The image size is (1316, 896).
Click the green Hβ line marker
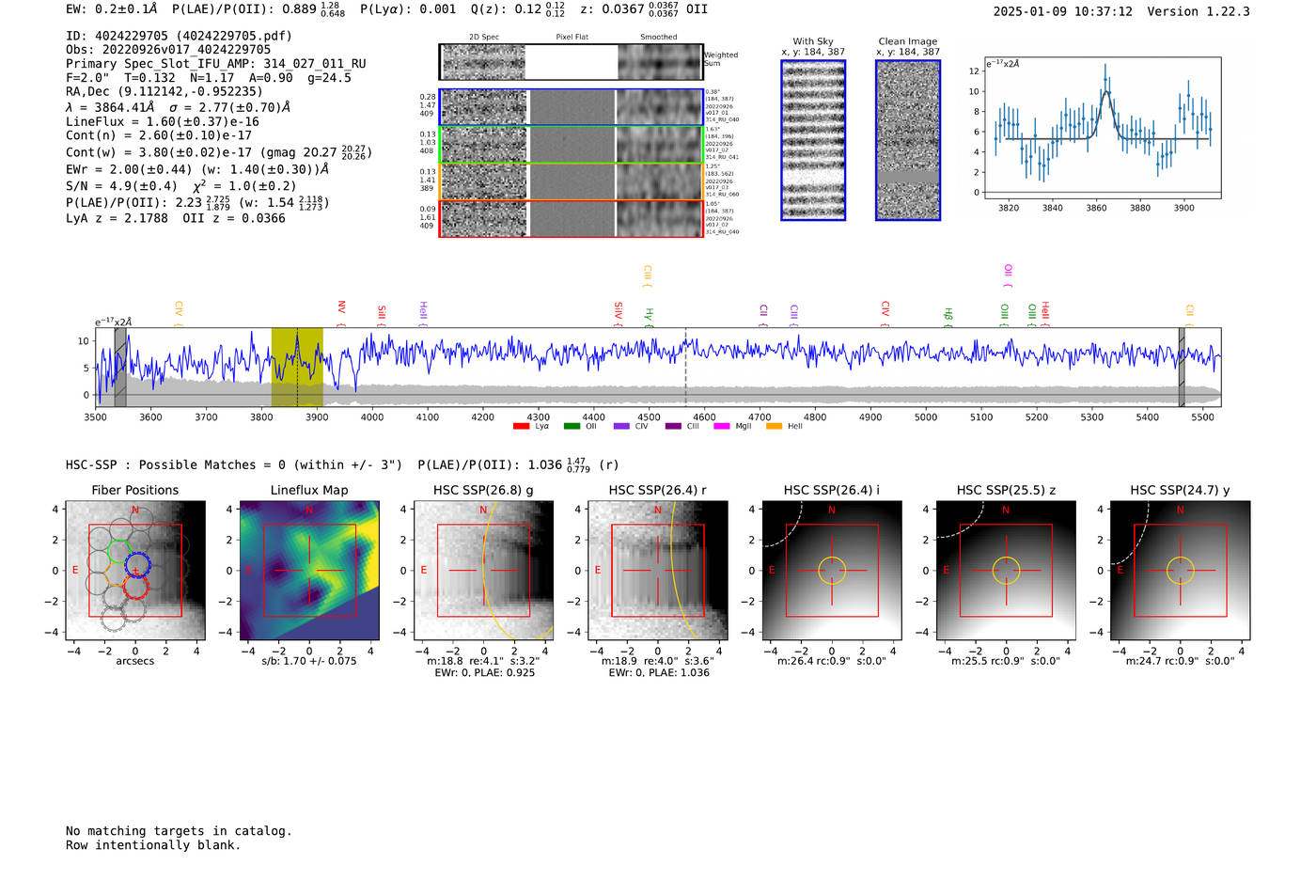(x=948, y=317)
